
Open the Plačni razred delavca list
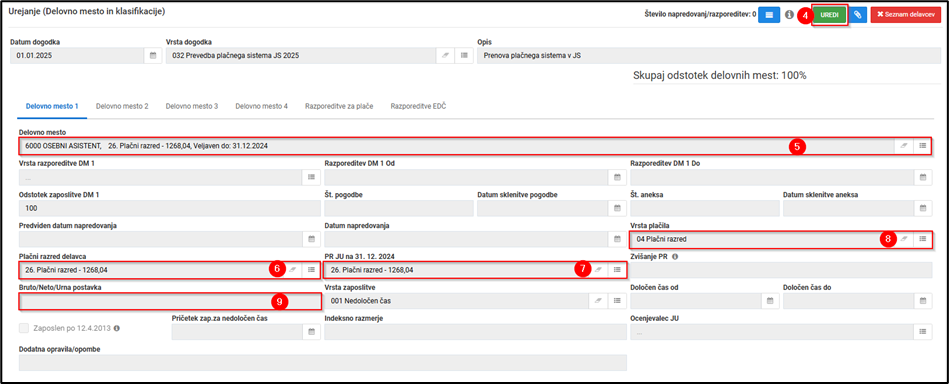tap(312, 270)
